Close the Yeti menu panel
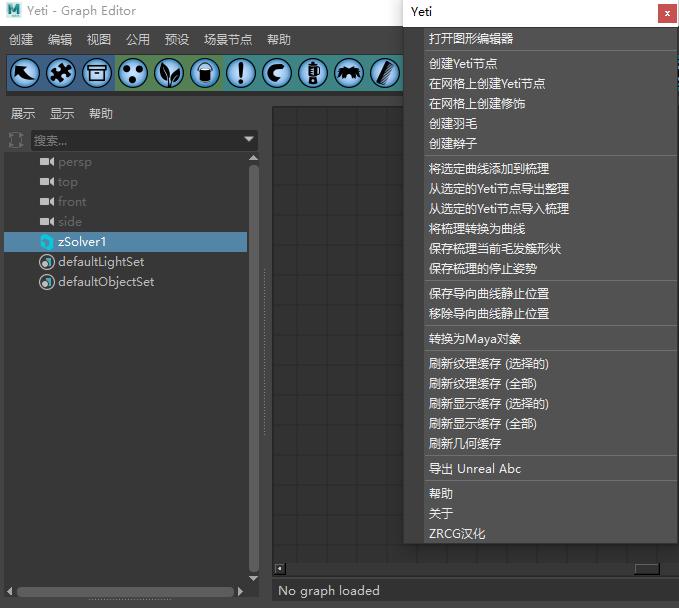Viewport: 679px width, 608px height. (x=666, y=13)
